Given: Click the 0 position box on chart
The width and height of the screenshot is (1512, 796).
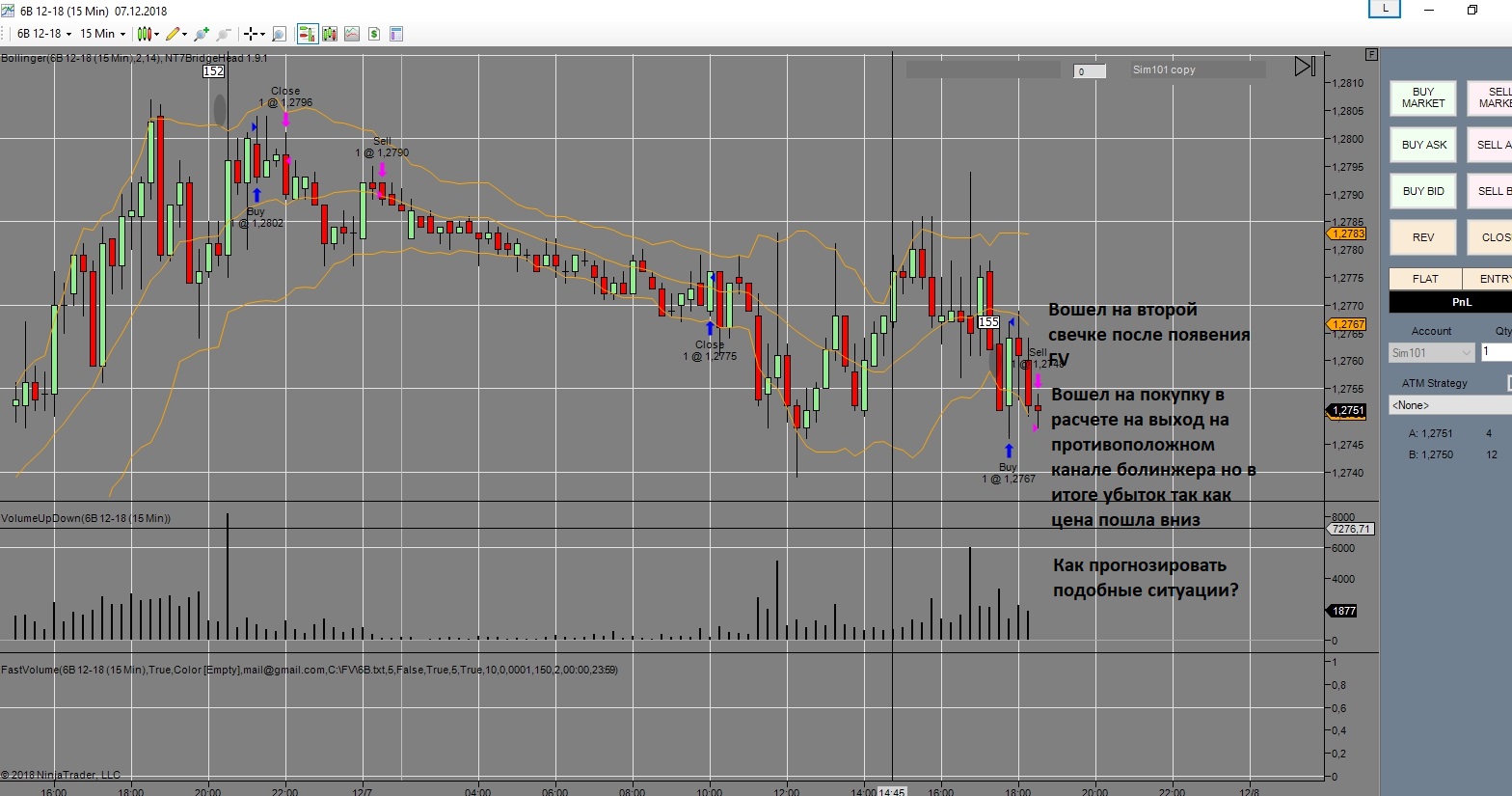Looking at the screenshot, I should (1090, 71).
